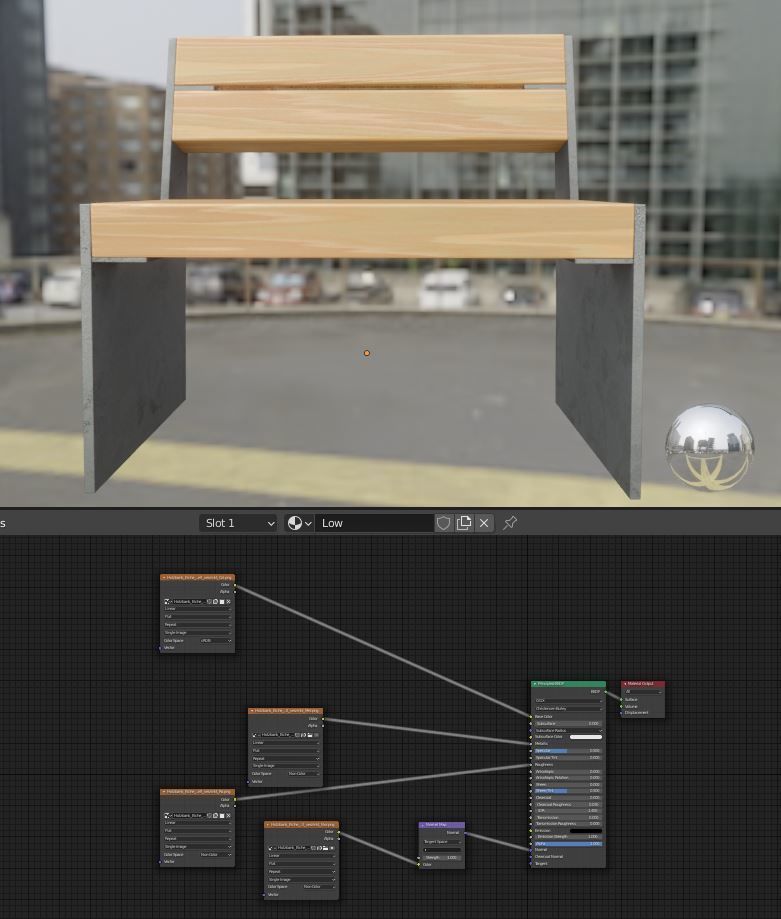Click the Emission black color swatch

586,830
